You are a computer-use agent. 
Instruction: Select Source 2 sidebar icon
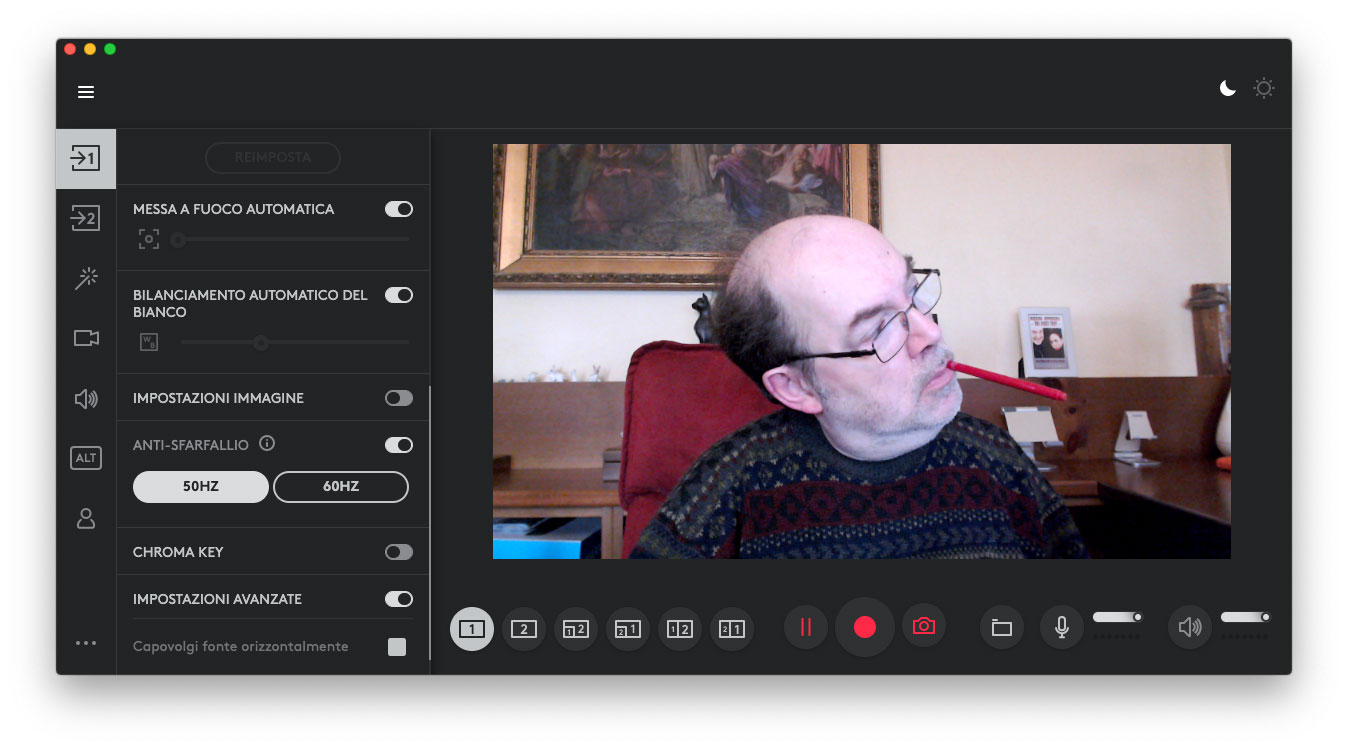pos(86,218)
